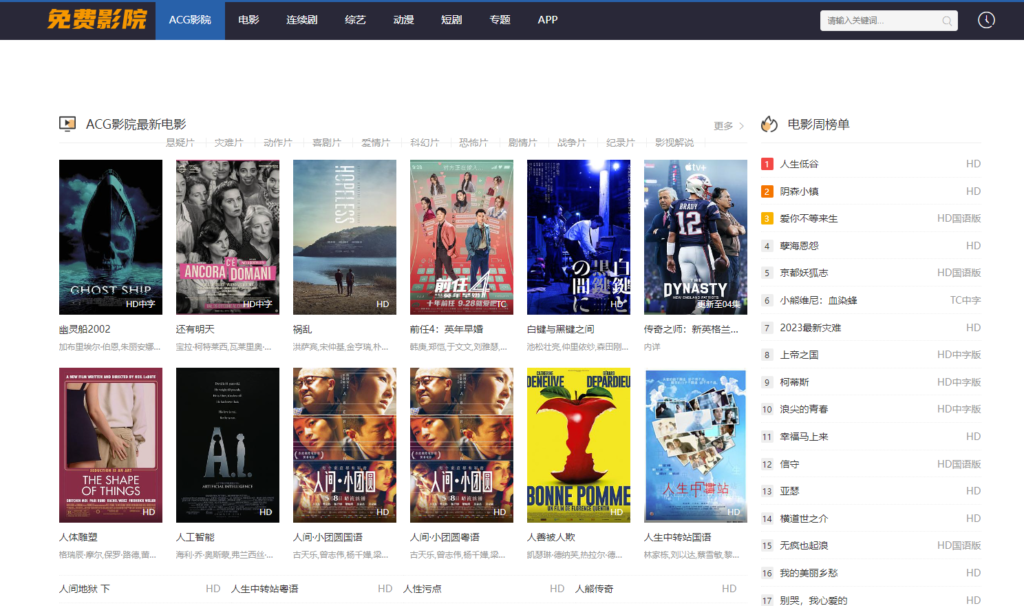The image size is (1024, 606).
Task: Click the orange rank 2 badge
Action: 767,191
